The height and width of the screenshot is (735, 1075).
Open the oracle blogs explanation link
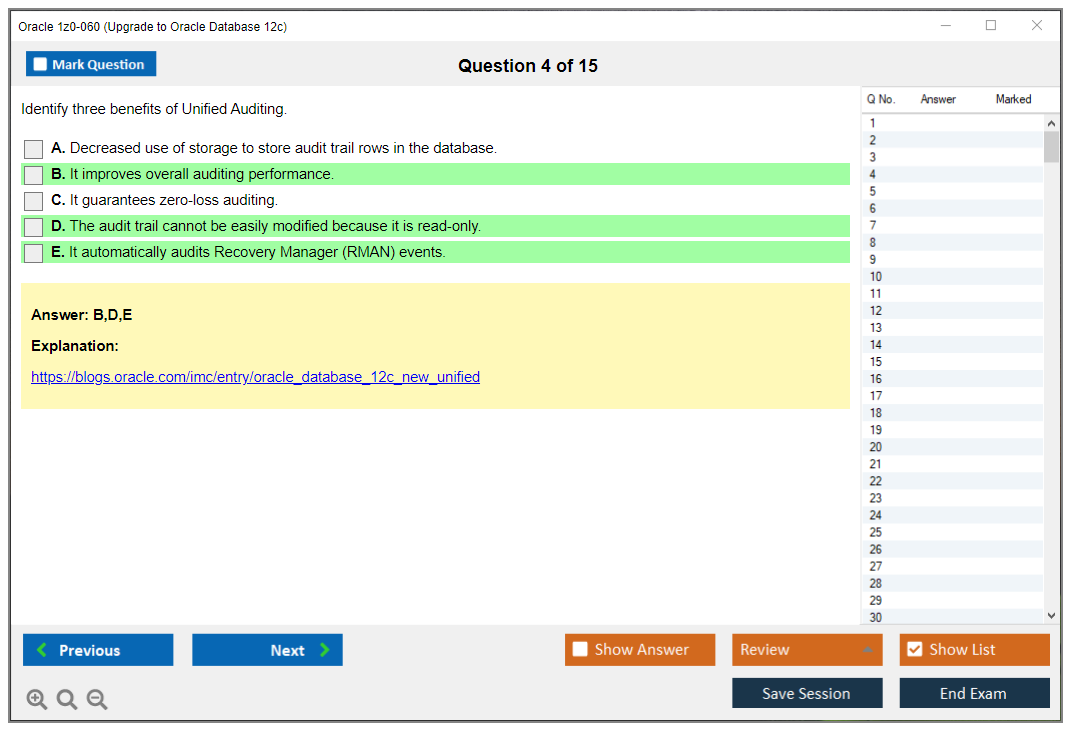[x=255, y=377]
